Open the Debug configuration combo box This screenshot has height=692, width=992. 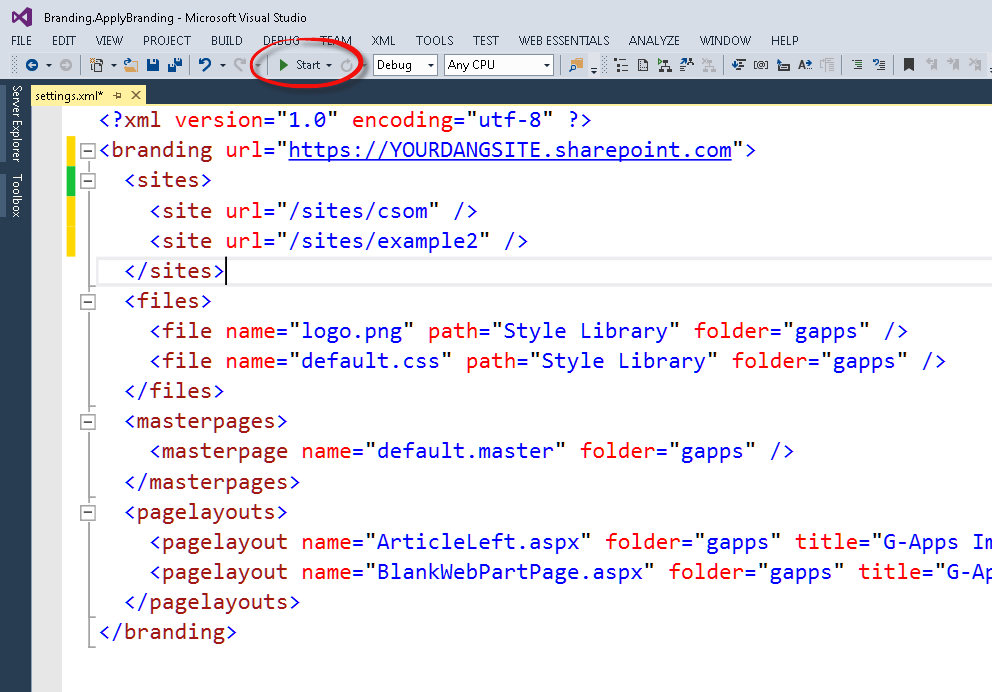click(405, 65)
